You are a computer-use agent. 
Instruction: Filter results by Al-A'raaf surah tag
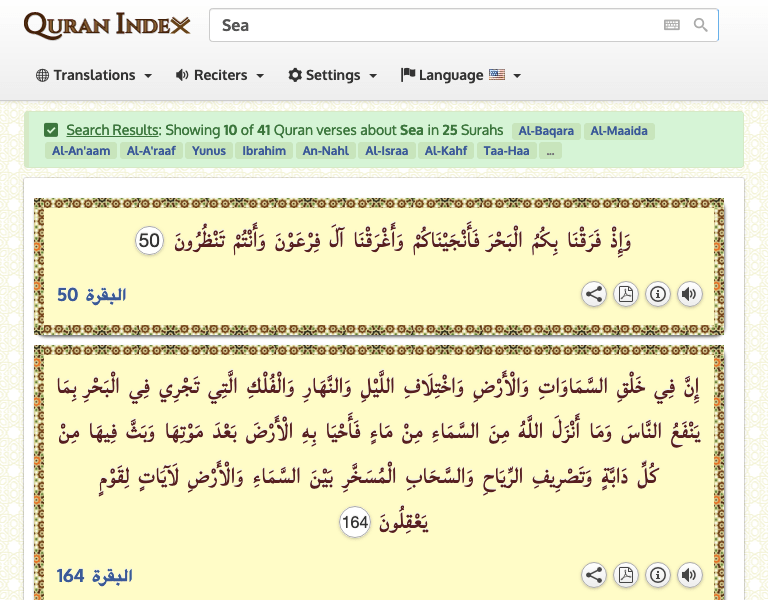[x=151, y=151]
